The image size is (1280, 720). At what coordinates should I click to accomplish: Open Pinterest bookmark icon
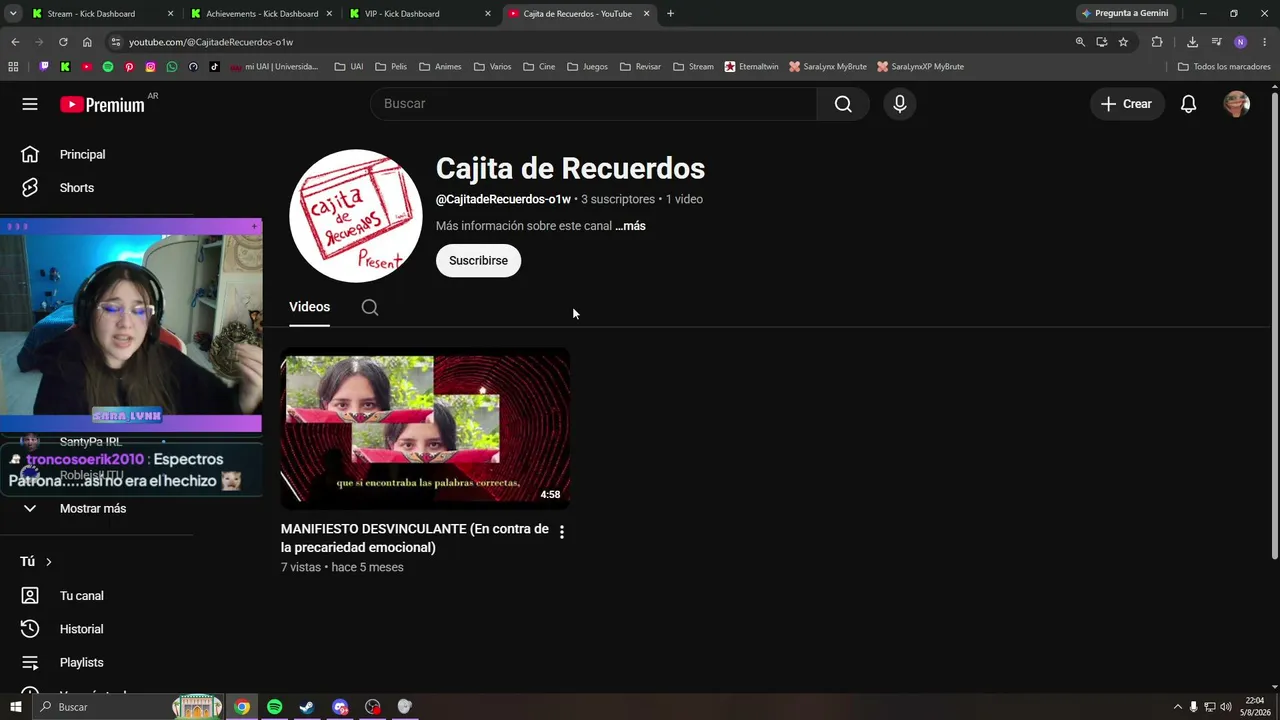(129, 67)
